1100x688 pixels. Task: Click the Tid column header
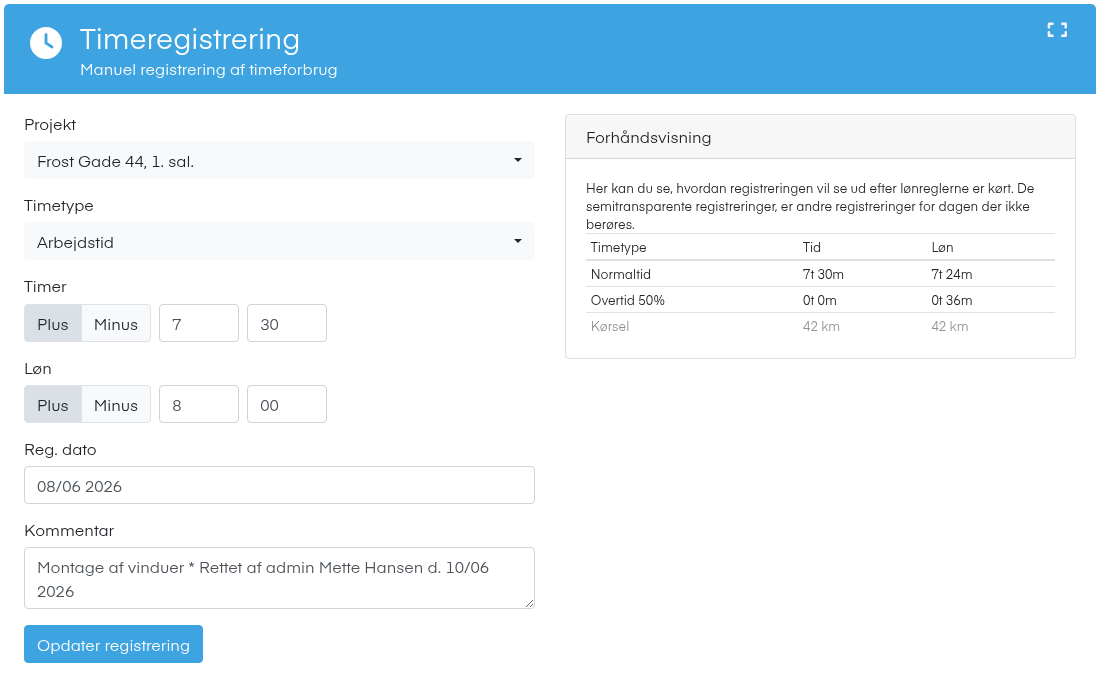(x=812, y=248)
